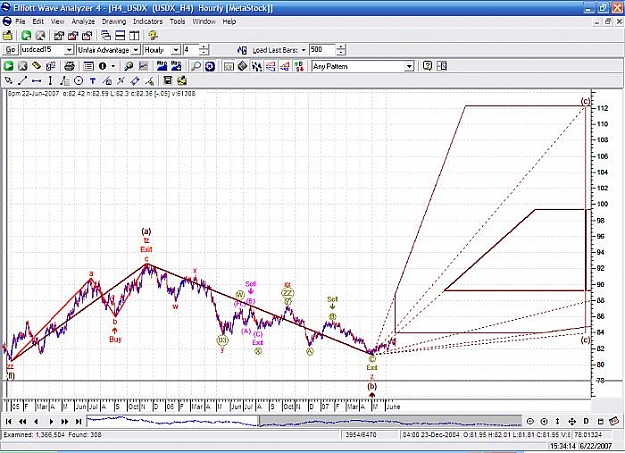Click the Go button
Image resolution: width=625 pixels, height=453 pixels.
click(10, 50)
